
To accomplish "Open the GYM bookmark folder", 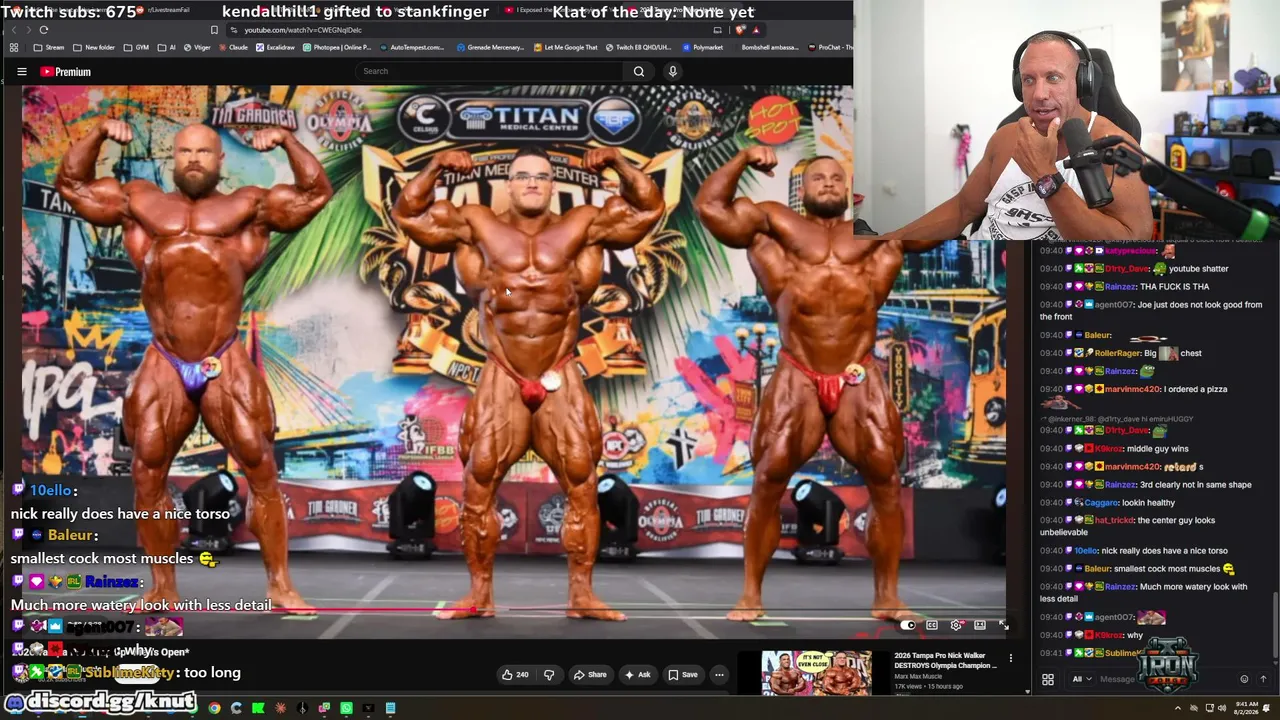I will click(136, 47).
